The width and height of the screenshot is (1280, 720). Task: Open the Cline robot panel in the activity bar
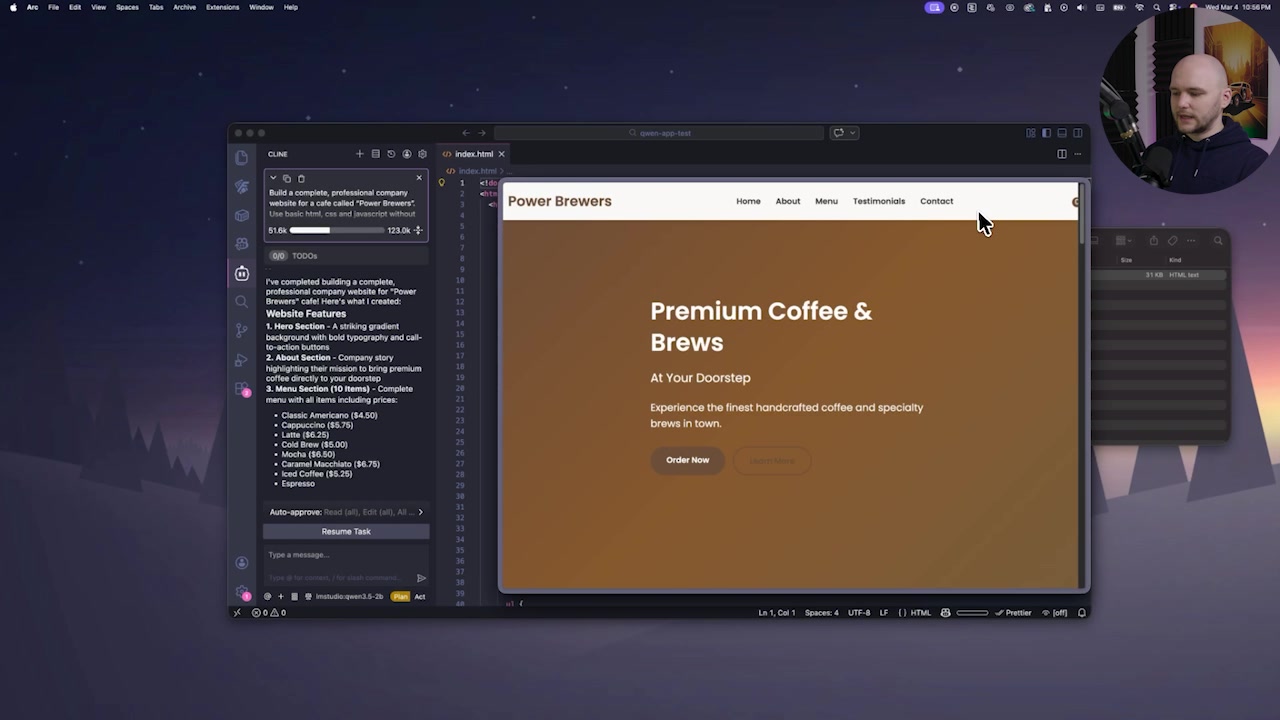(242, 273)
